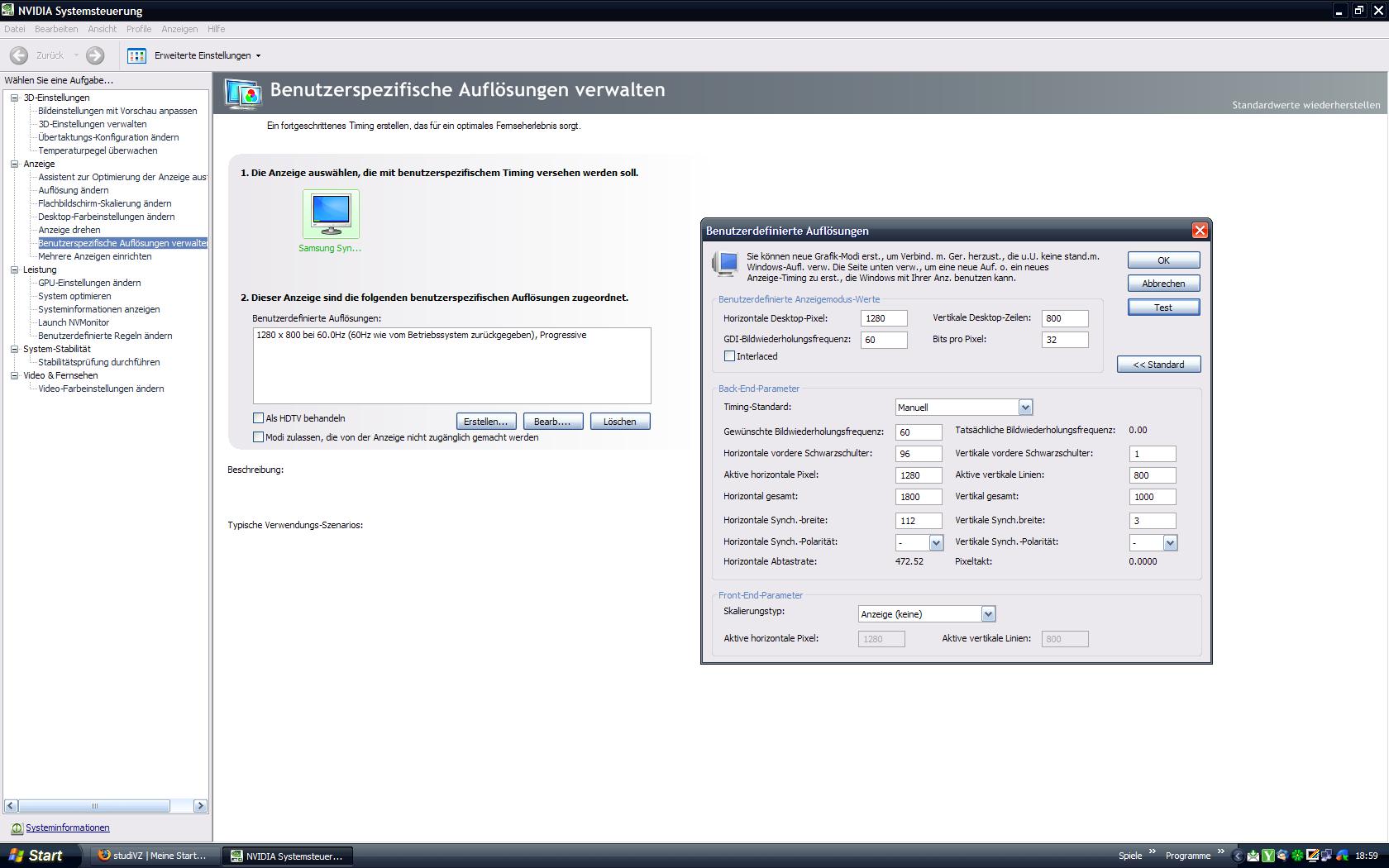Expand hidden tray icons with the arrow
The width and height of the screenshot is (1389, 868).
click(1238, 856)
